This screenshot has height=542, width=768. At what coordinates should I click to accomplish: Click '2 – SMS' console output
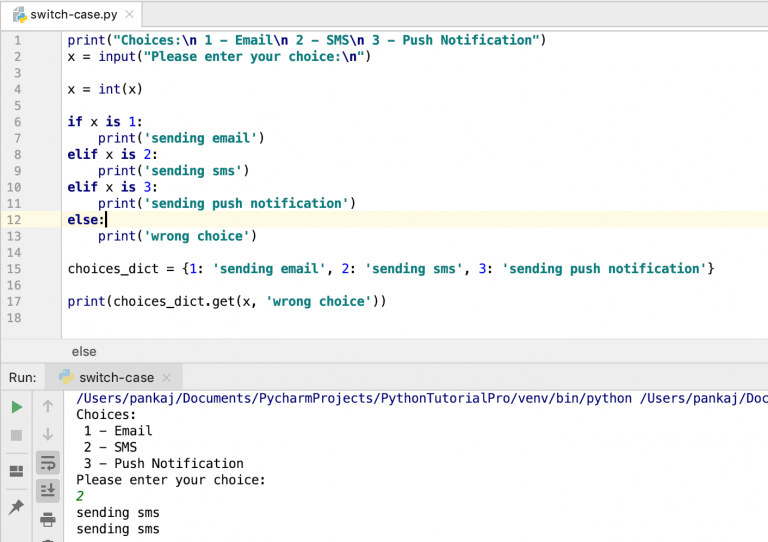pos(110,447)
